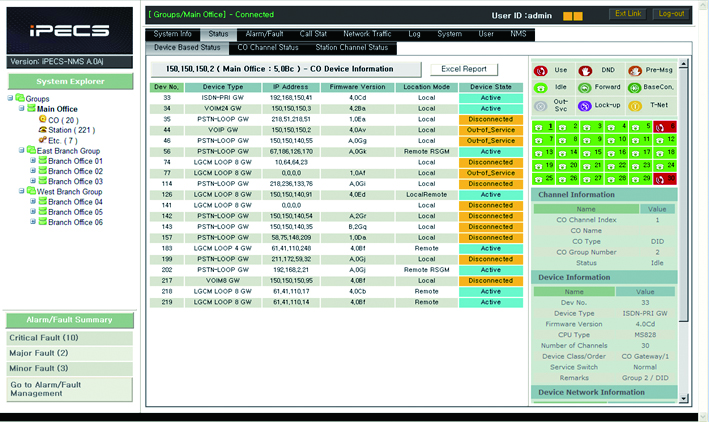
Task: Expand Branch Office 04 node
Action: [x=33, y=201]
